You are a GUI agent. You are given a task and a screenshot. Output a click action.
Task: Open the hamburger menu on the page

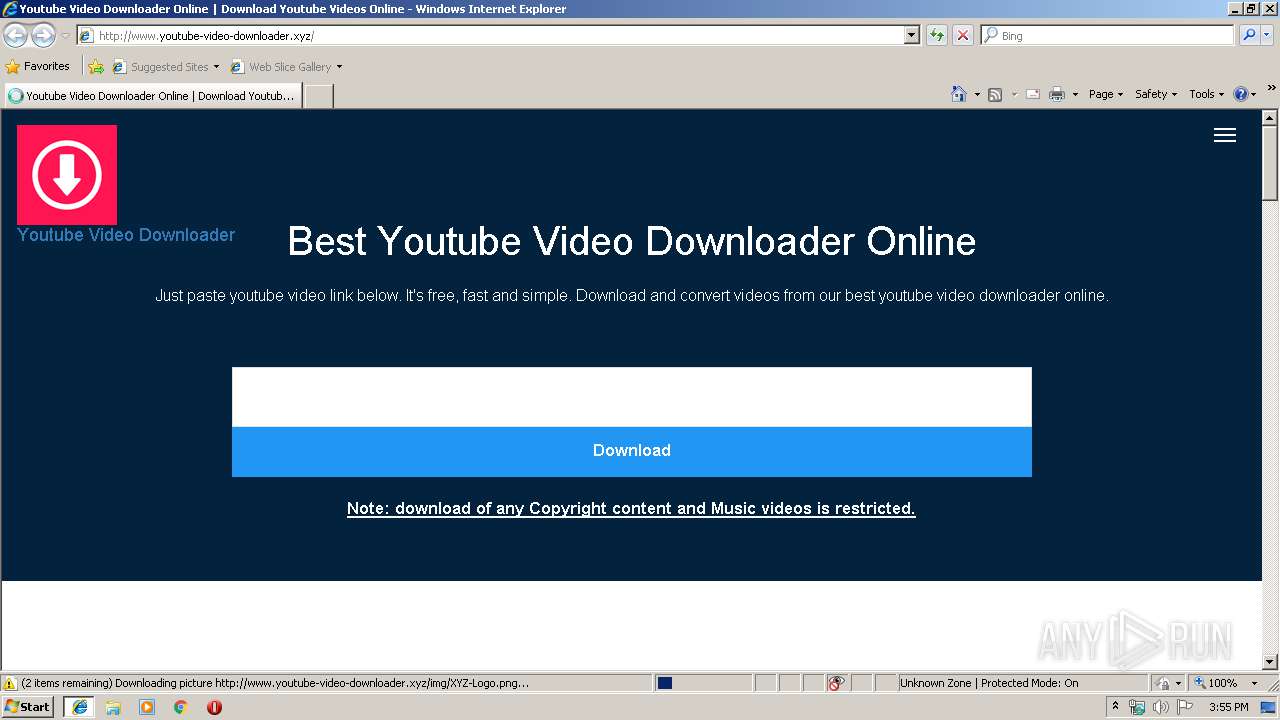point(1225,135)
